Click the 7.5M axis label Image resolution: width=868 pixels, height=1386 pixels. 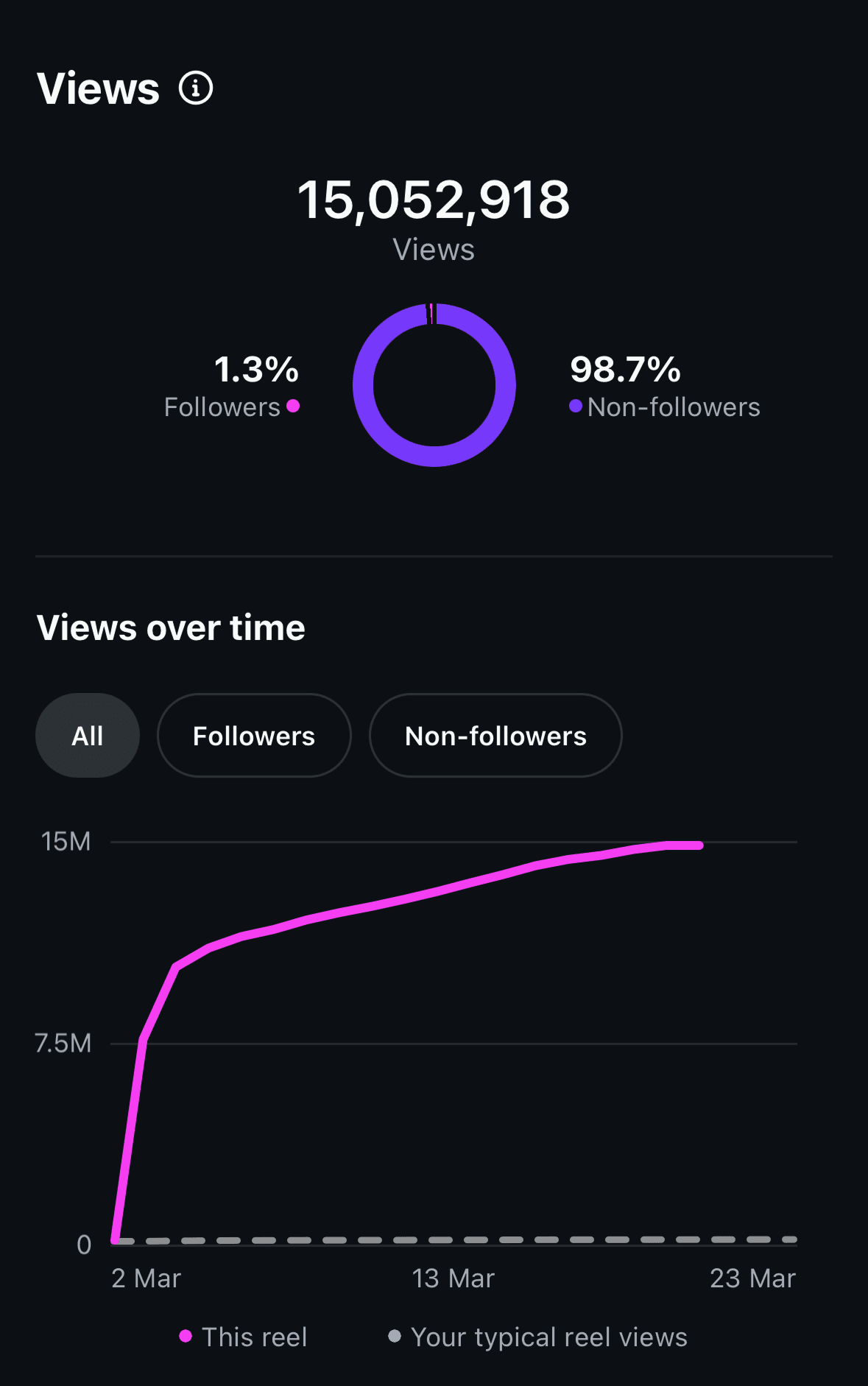63,1043
